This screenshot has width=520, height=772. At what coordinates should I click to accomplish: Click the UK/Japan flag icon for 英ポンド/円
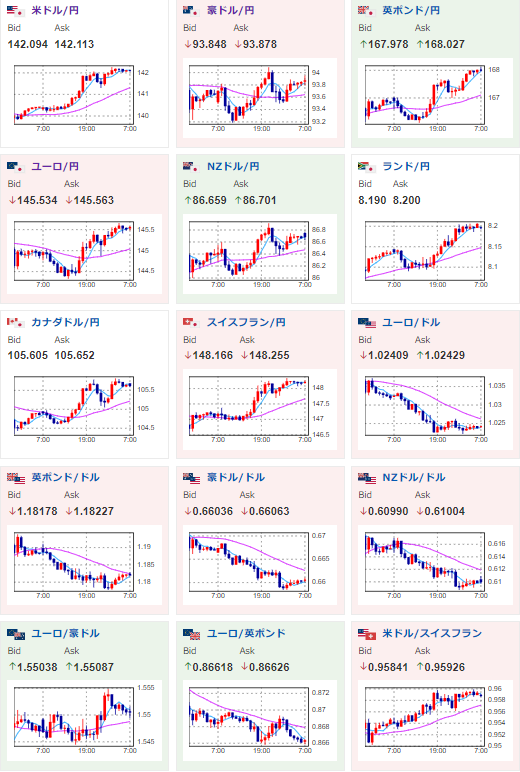[366, 10]
